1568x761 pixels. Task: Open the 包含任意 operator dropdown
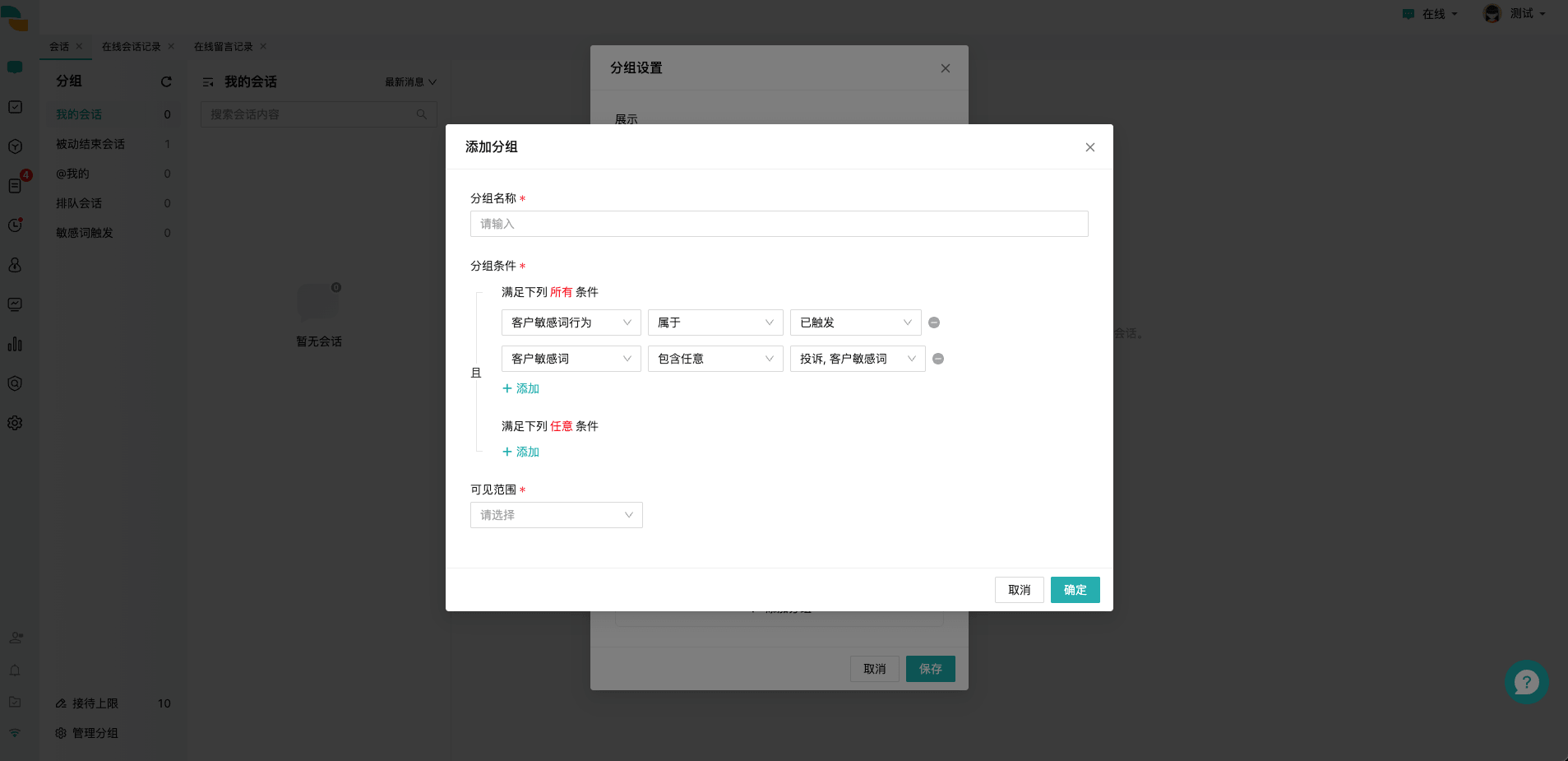[x=715, y=359]
